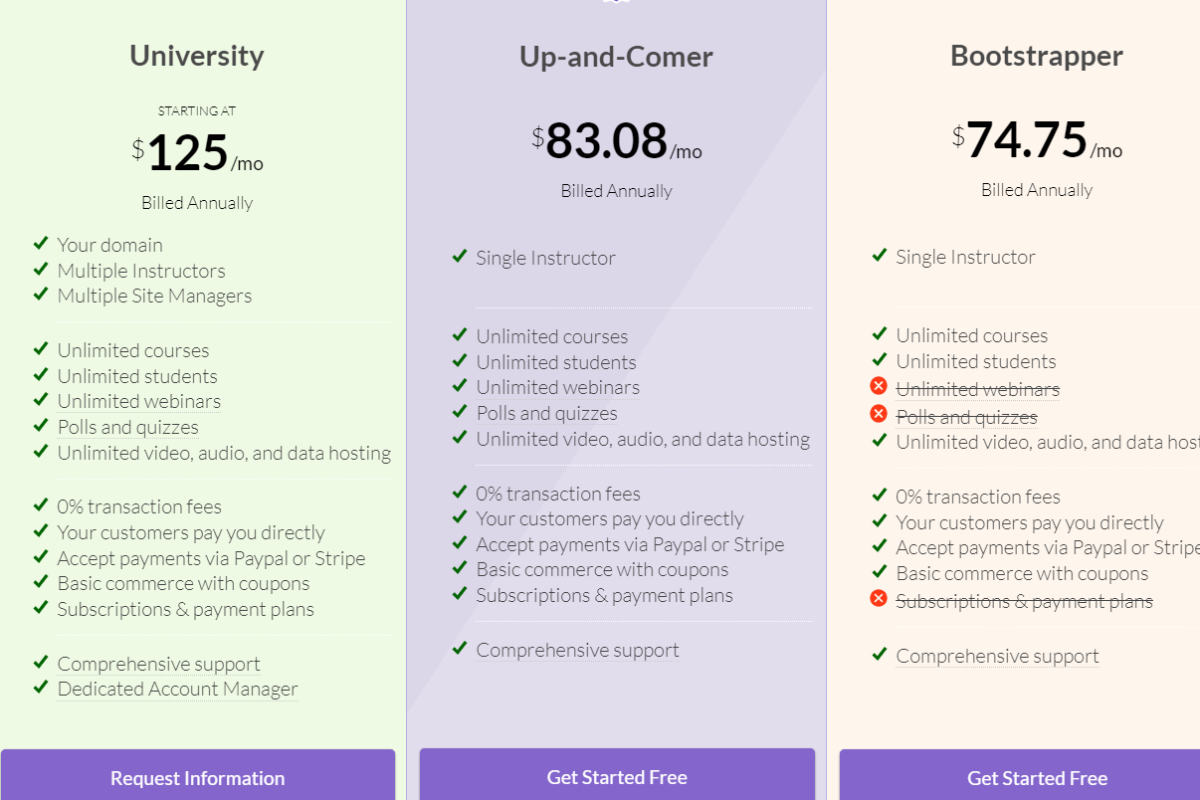Open Comprehensive support link in Up-and-Comer plan
This screenshot has width=1200, height=800.
point(578,650)
